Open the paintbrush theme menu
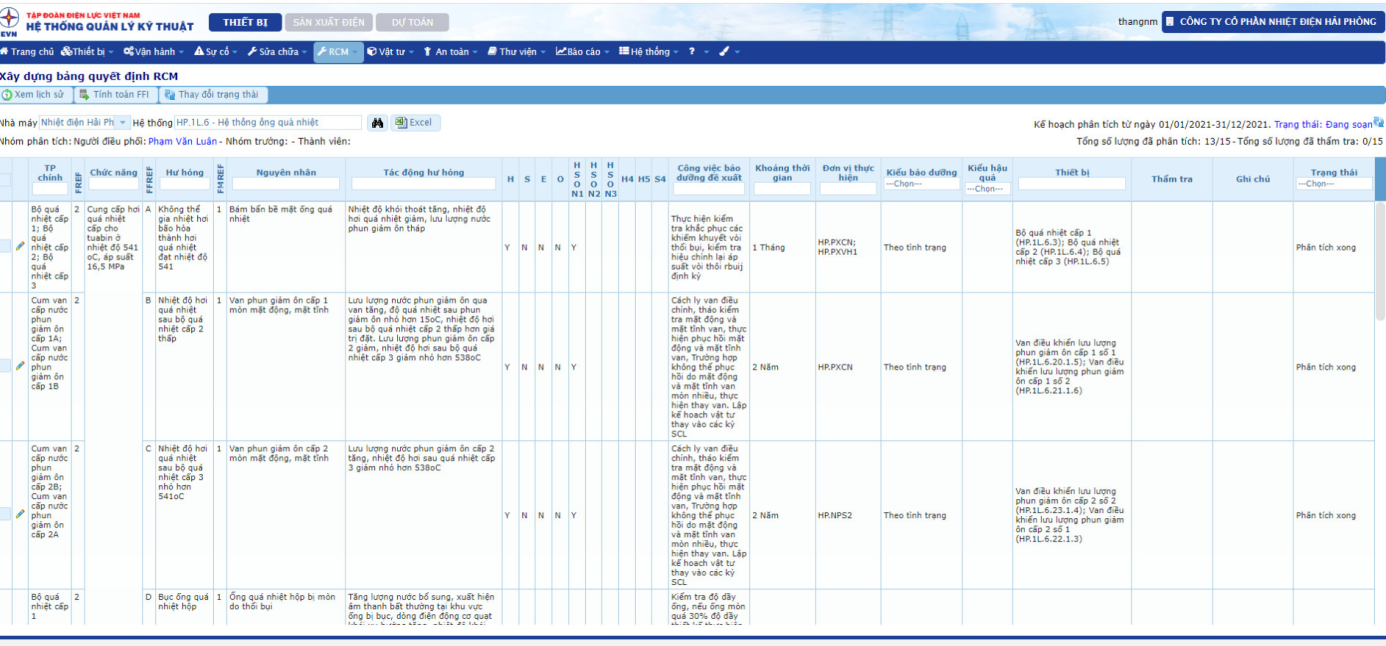 [x=729, y=52]
